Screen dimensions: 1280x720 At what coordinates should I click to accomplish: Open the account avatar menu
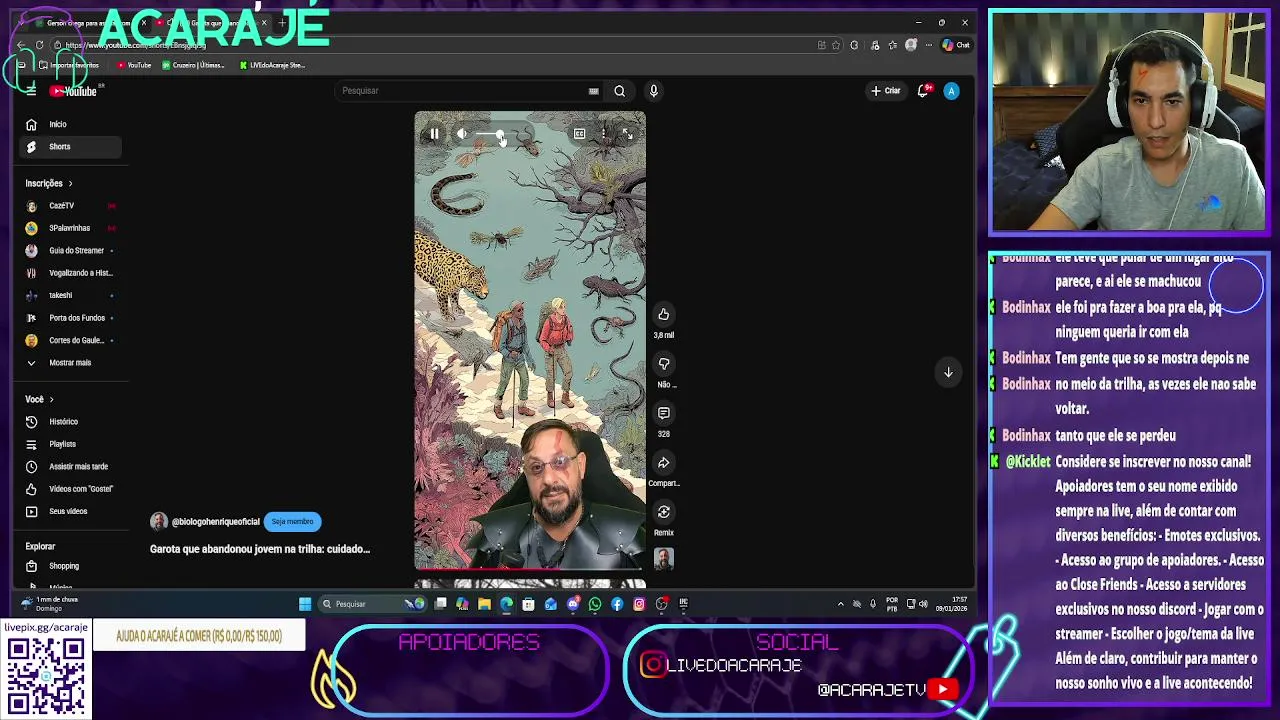coord(952,91)
